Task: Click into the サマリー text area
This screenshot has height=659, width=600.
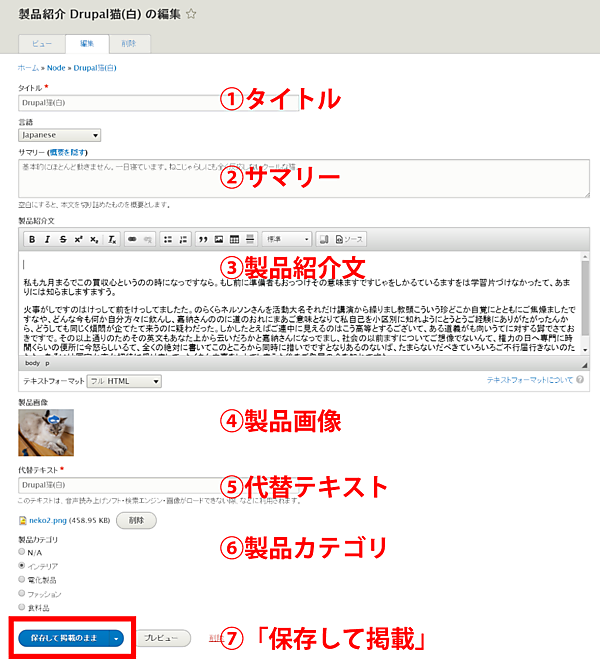Action: click(304, 178)
